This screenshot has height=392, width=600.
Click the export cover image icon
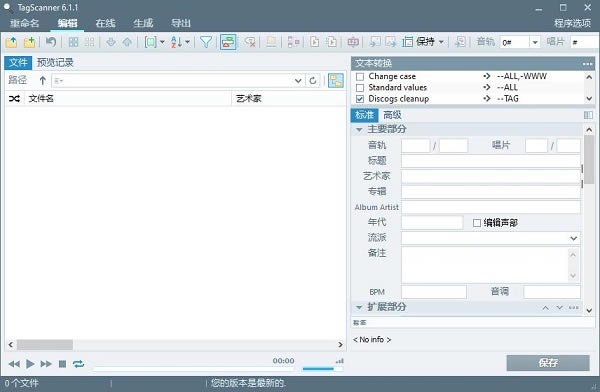click(x=391, y=42)
